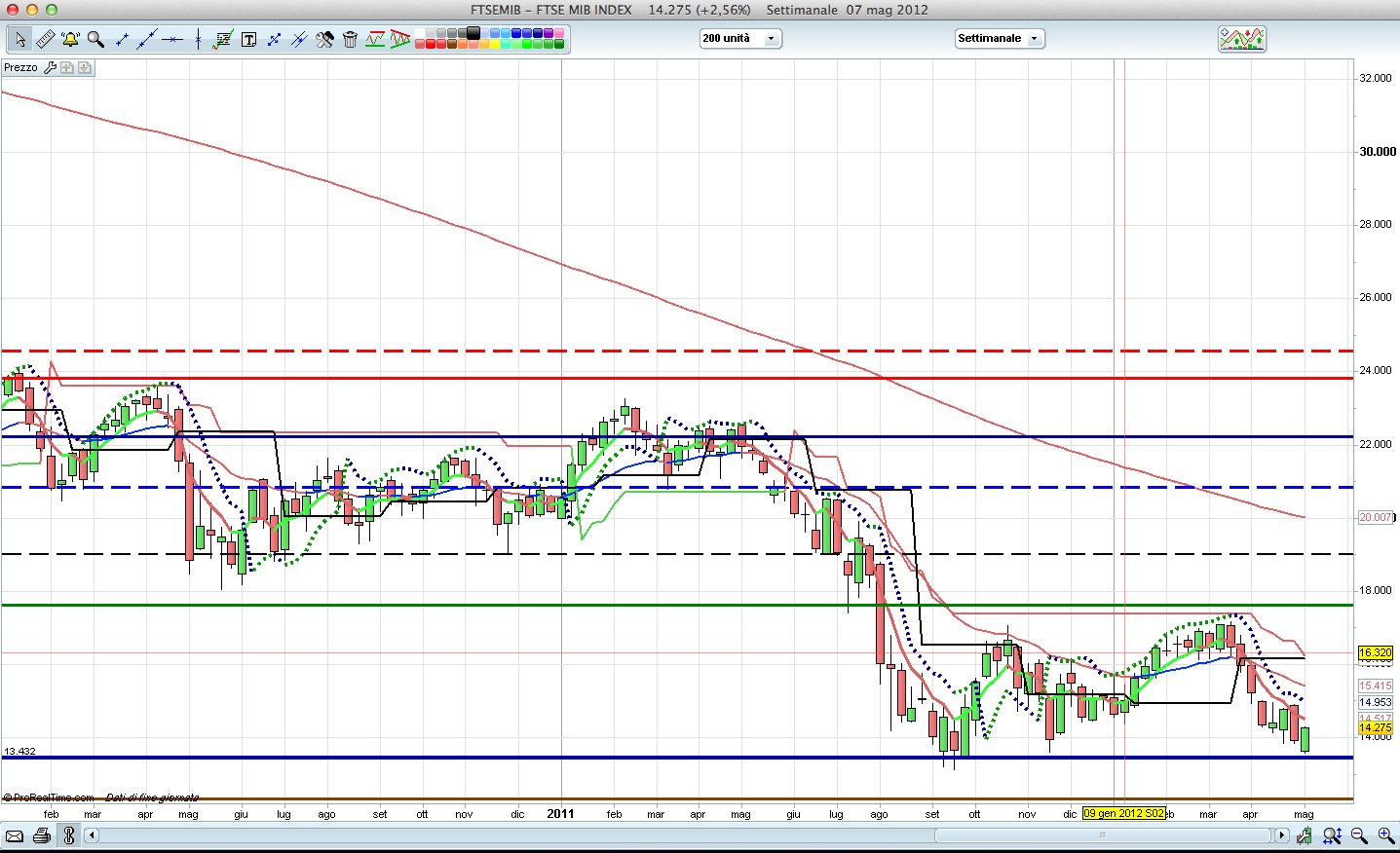This screenshot has height=853, width=1400.
Task: Pick the black color swatch
Action: point(473,32)
